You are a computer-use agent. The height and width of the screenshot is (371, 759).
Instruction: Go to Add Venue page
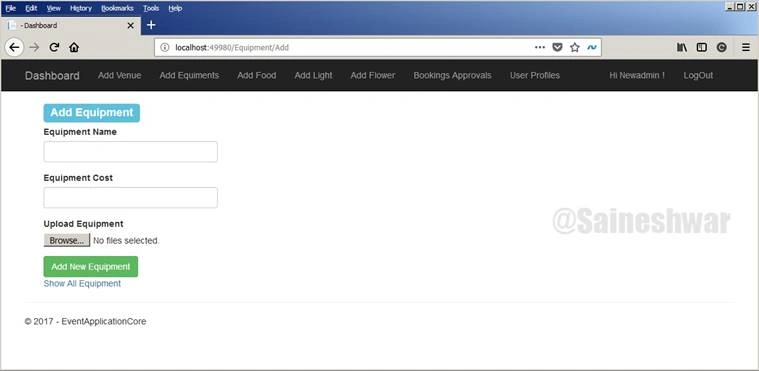click(x=120, y=76)
